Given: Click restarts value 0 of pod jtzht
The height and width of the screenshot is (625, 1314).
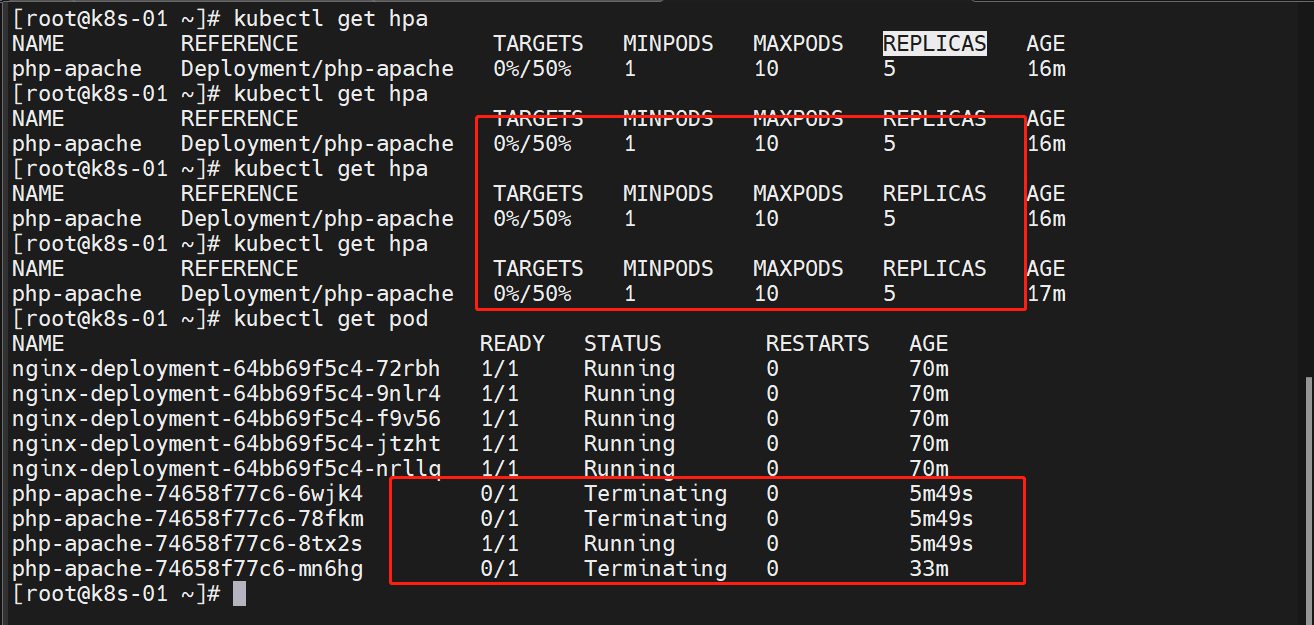Looking at the screenshot, I should 772,444.
